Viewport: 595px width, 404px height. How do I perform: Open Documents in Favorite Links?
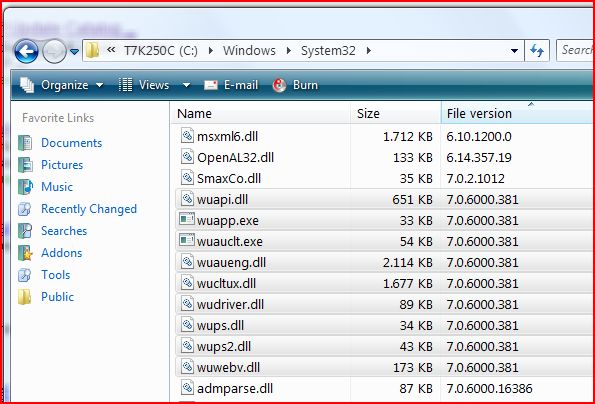point(71,143)
